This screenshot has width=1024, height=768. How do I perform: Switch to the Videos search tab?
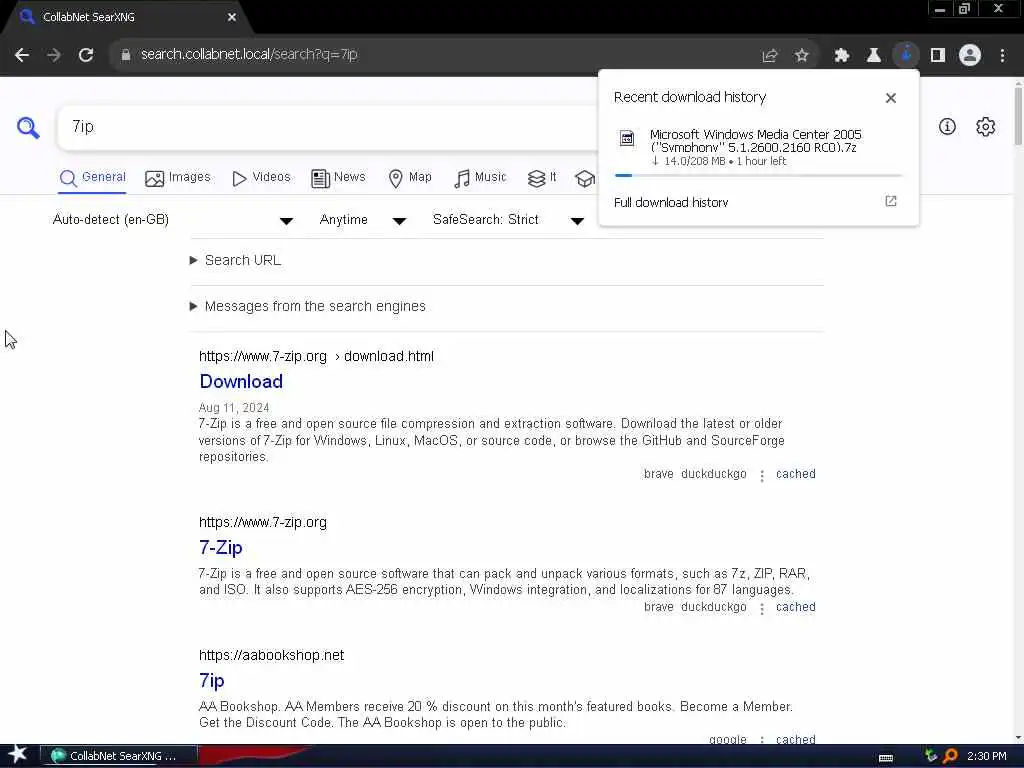[261, 178]
